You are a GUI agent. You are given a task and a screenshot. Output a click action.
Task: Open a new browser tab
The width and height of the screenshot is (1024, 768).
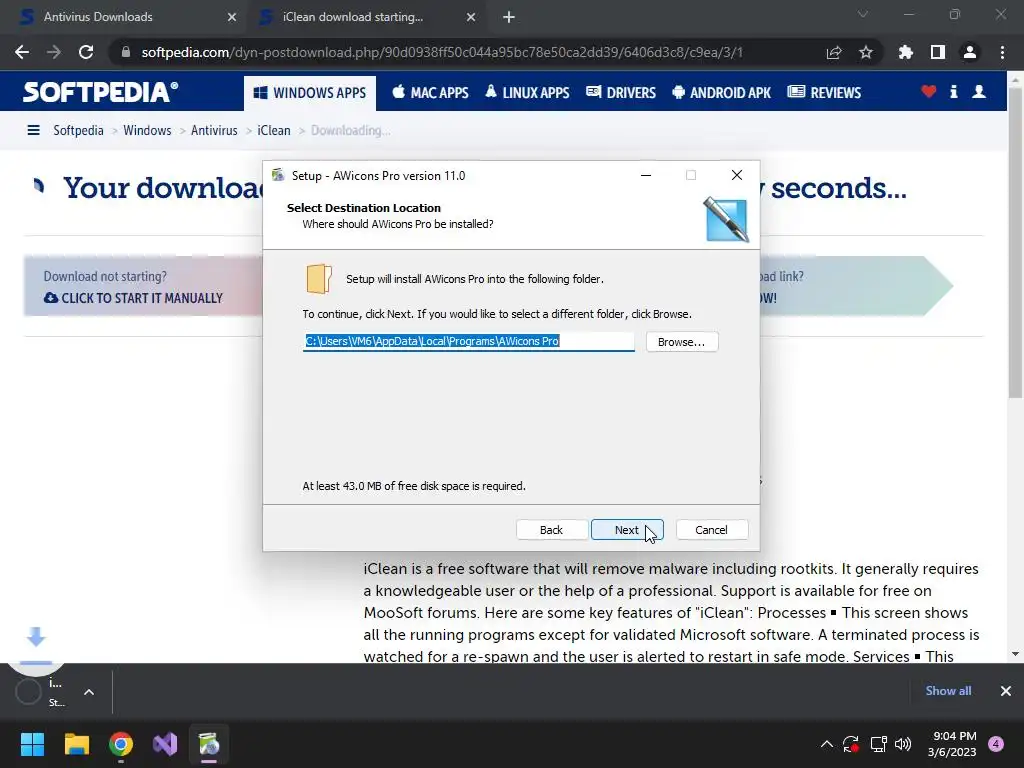(x=509, y=17)
